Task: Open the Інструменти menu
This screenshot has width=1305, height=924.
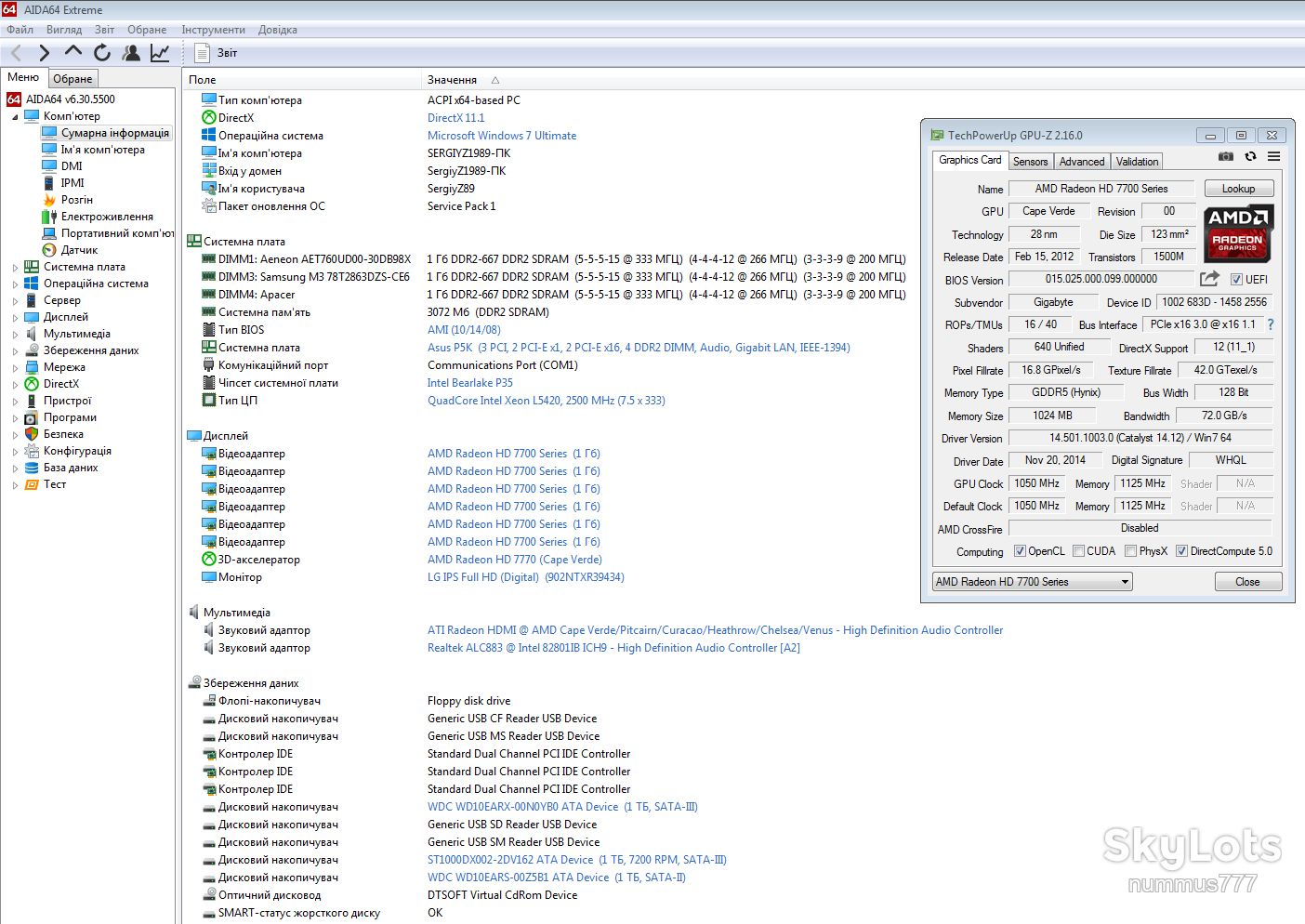Action: [214, 30]
